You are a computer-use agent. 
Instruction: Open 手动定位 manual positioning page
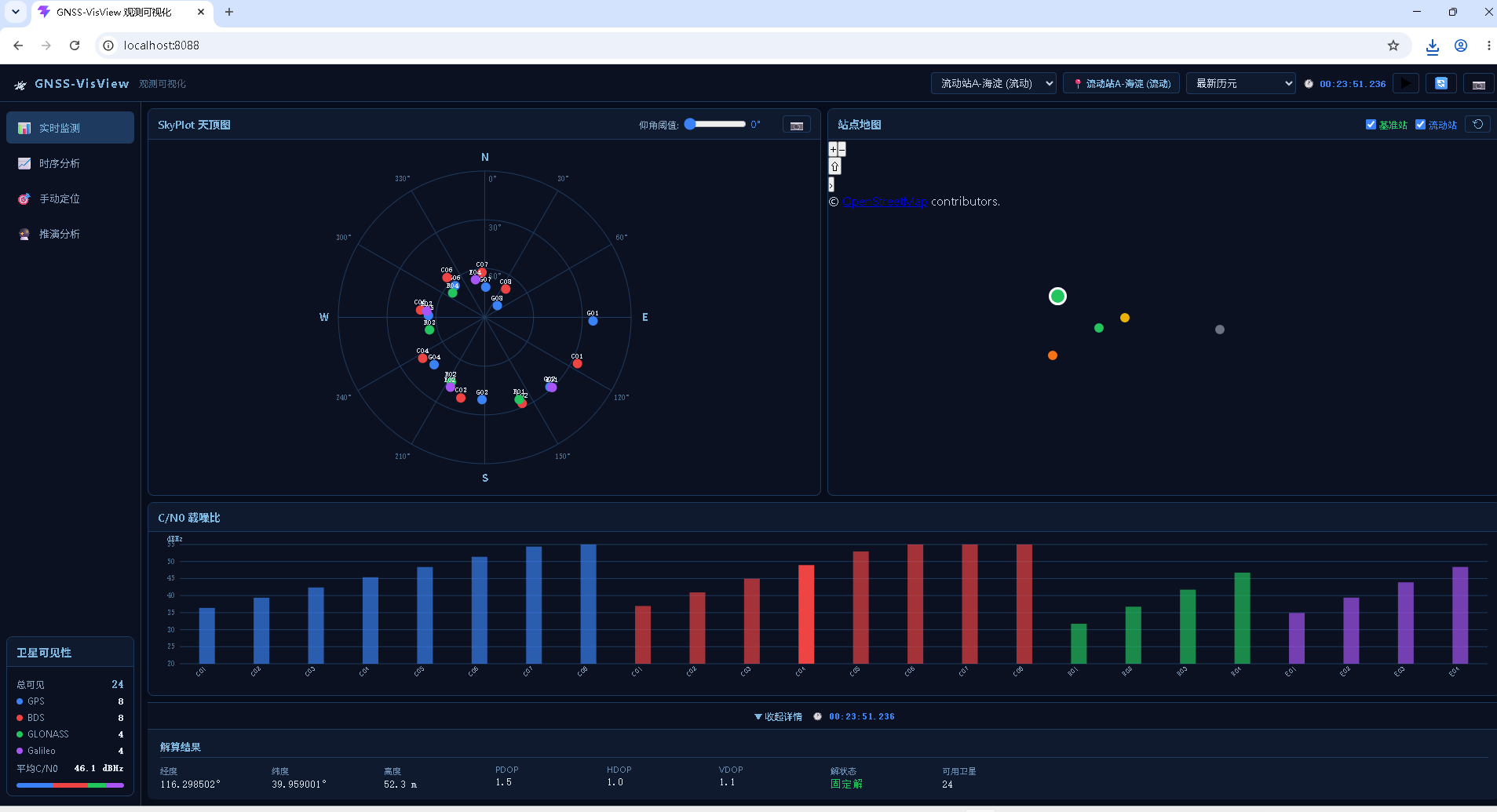(x=70, y=198)
